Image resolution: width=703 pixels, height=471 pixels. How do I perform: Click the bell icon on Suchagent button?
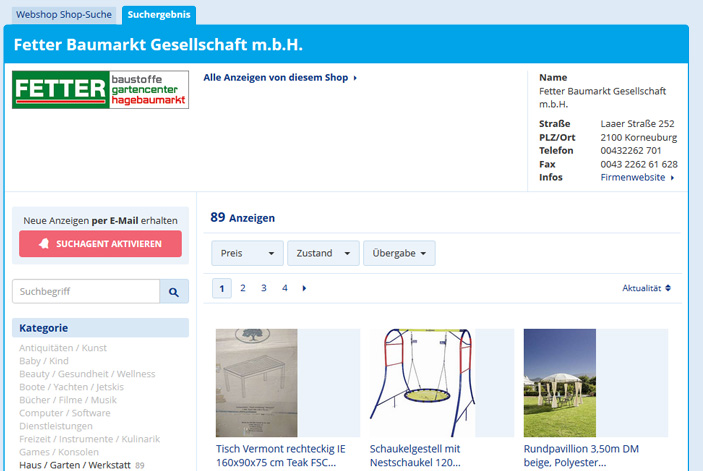tap(44, 244)
